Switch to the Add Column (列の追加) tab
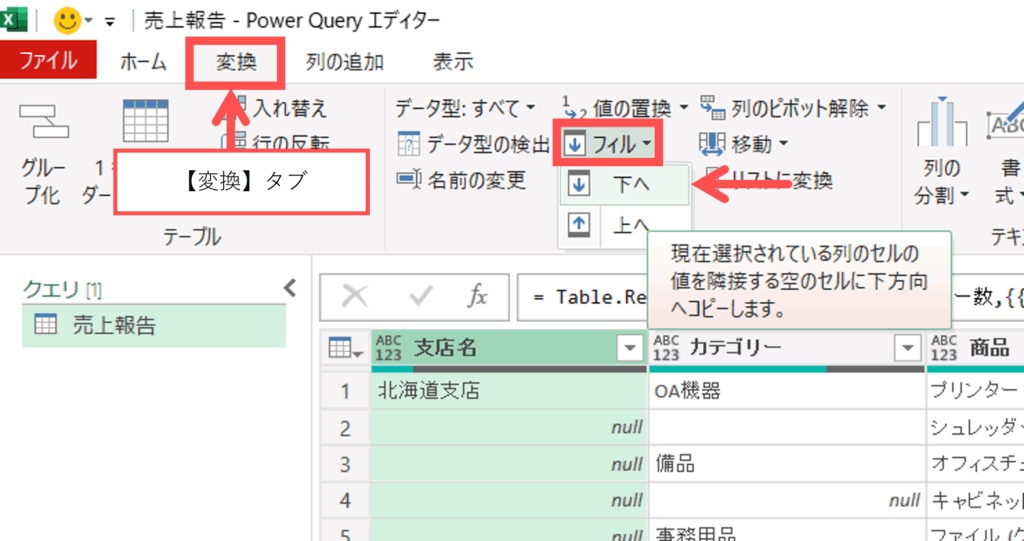The width and height of the screenshot is (1024, 541). (344, 62)
